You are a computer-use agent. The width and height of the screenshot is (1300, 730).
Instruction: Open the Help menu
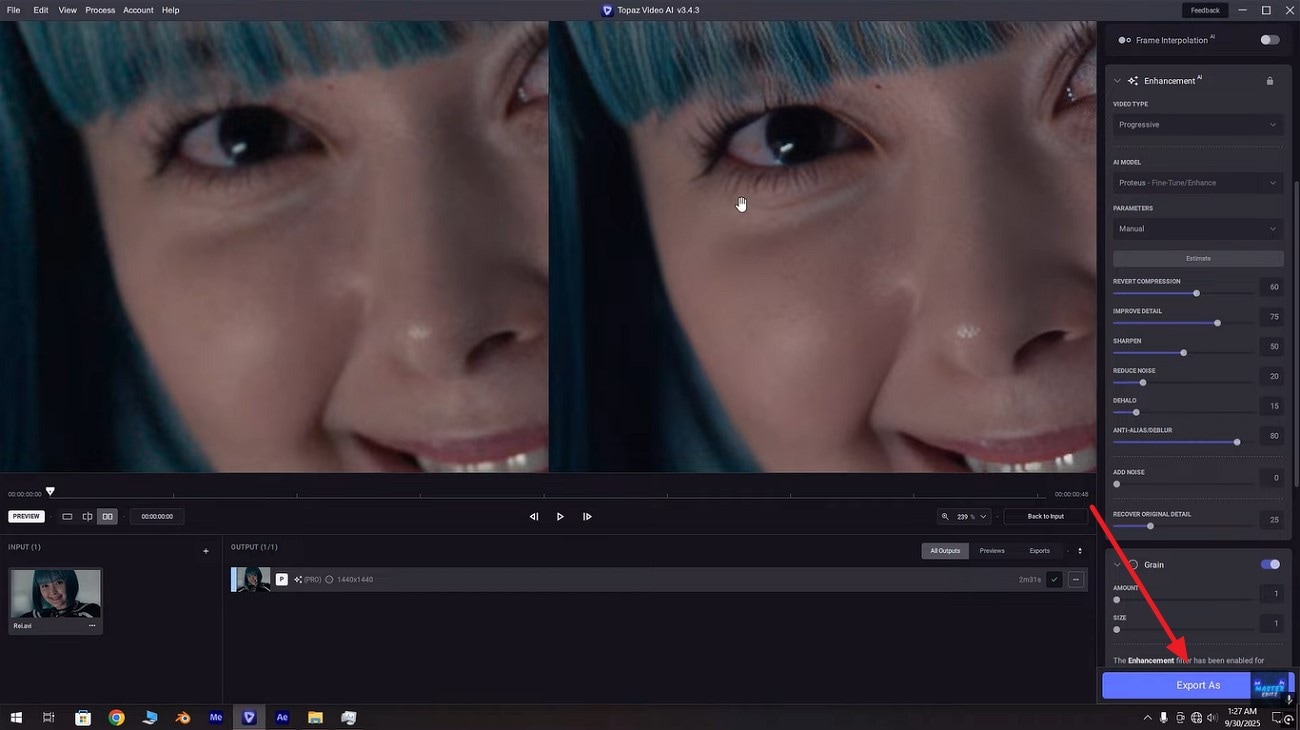[171, 10]
